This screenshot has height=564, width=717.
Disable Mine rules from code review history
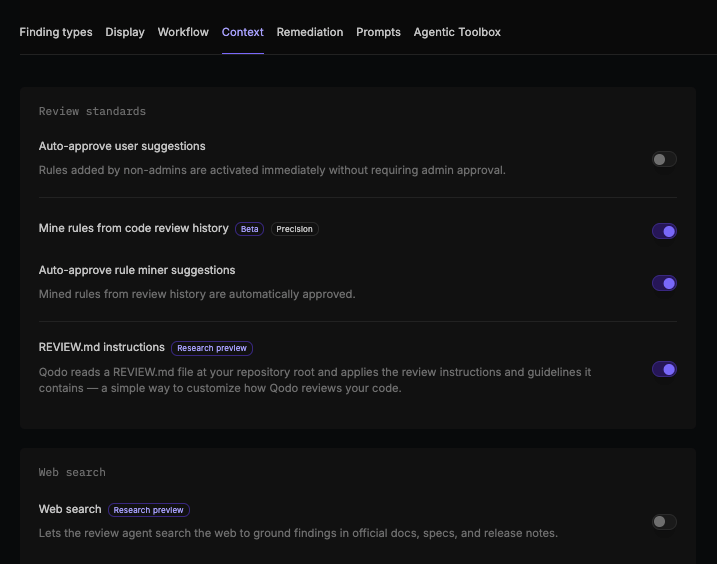(664, 231)
